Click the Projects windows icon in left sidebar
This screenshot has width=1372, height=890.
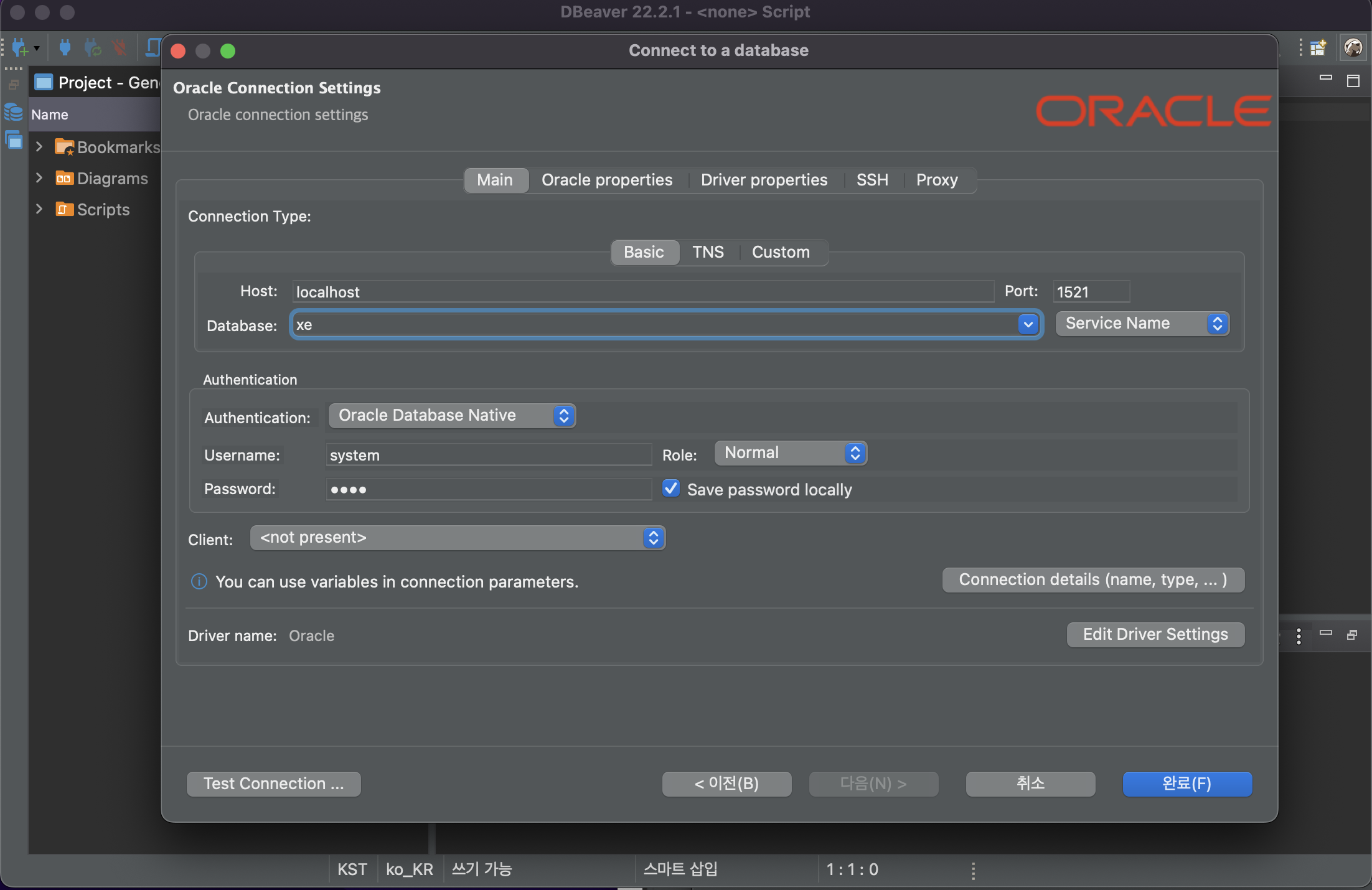point(14,140)
